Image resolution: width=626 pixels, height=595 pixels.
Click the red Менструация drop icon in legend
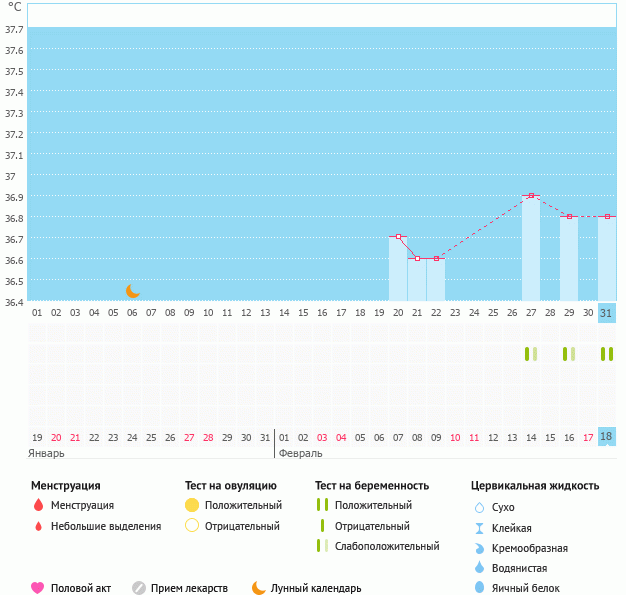click(x=38, y=506)
